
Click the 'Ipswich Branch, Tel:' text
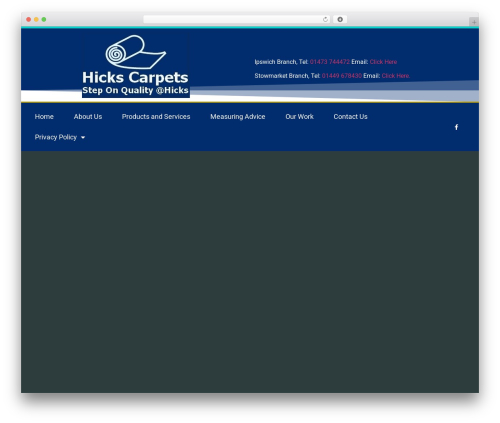[281, 62]
